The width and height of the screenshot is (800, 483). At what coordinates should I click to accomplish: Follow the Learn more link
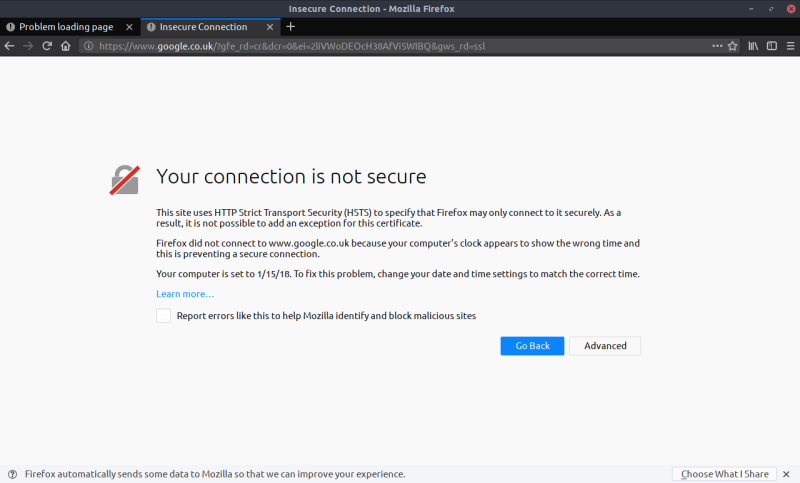coord(185,294)
